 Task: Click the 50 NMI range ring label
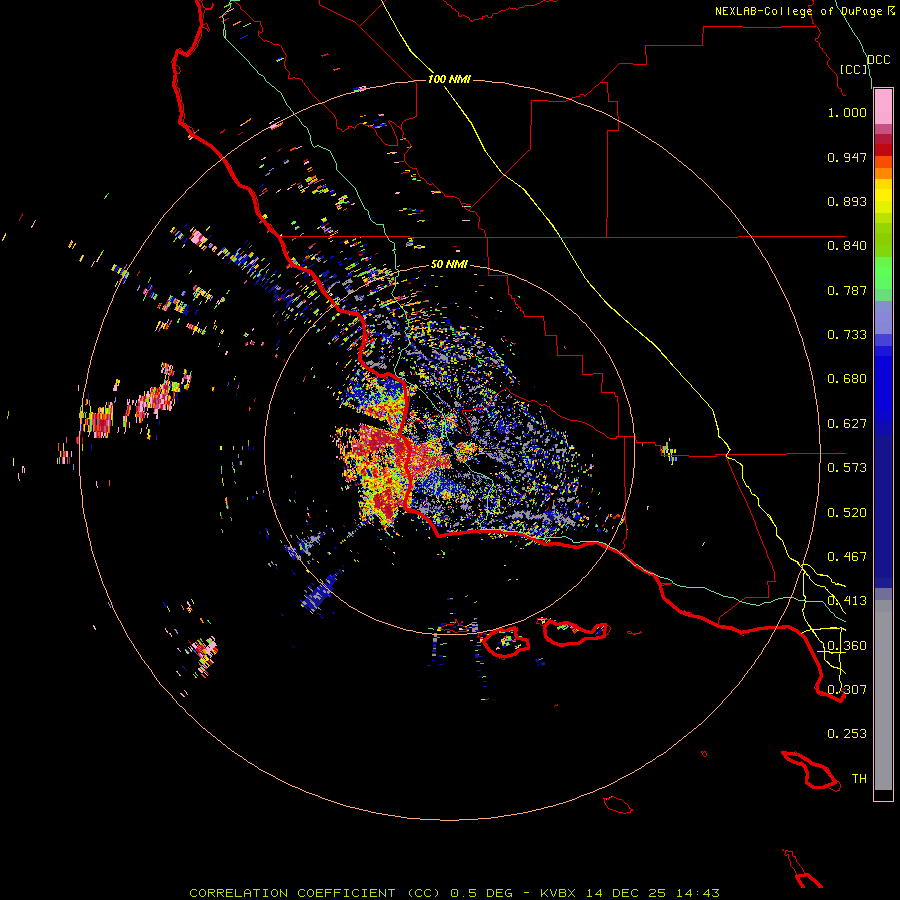pos(449,265)
